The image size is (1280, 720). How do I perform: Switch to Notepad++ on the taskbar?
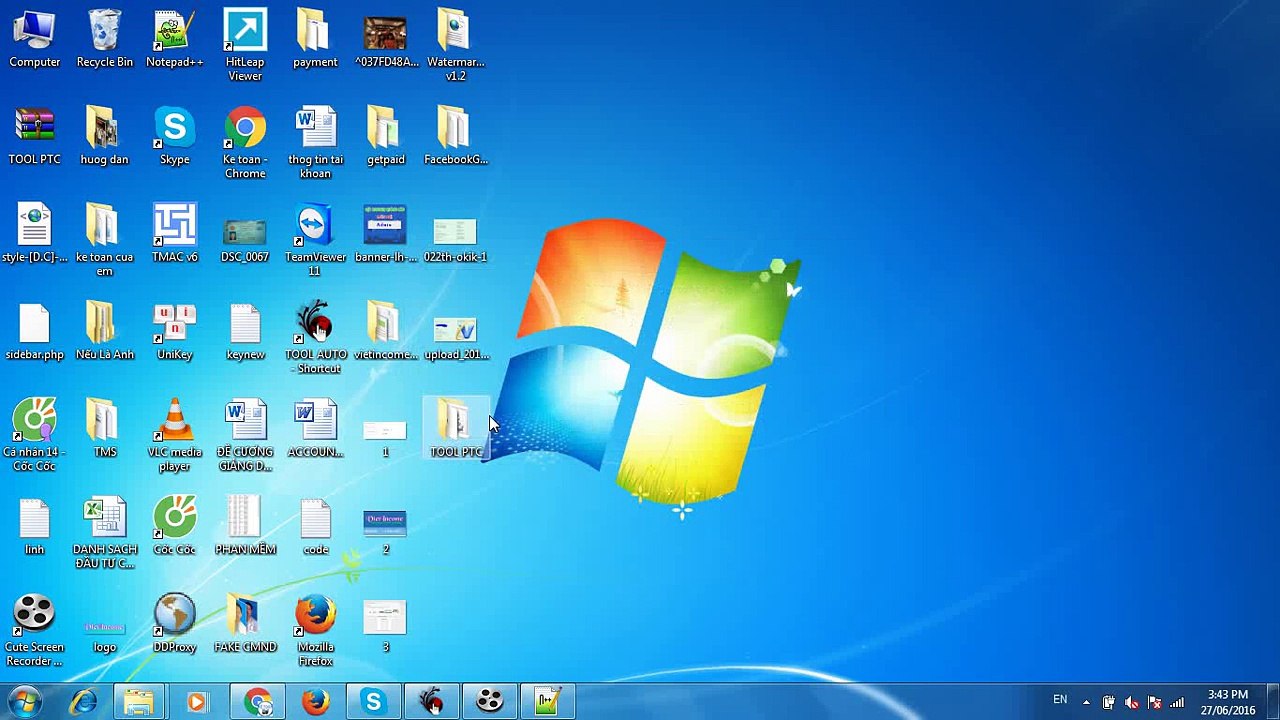tap(548, 702)
